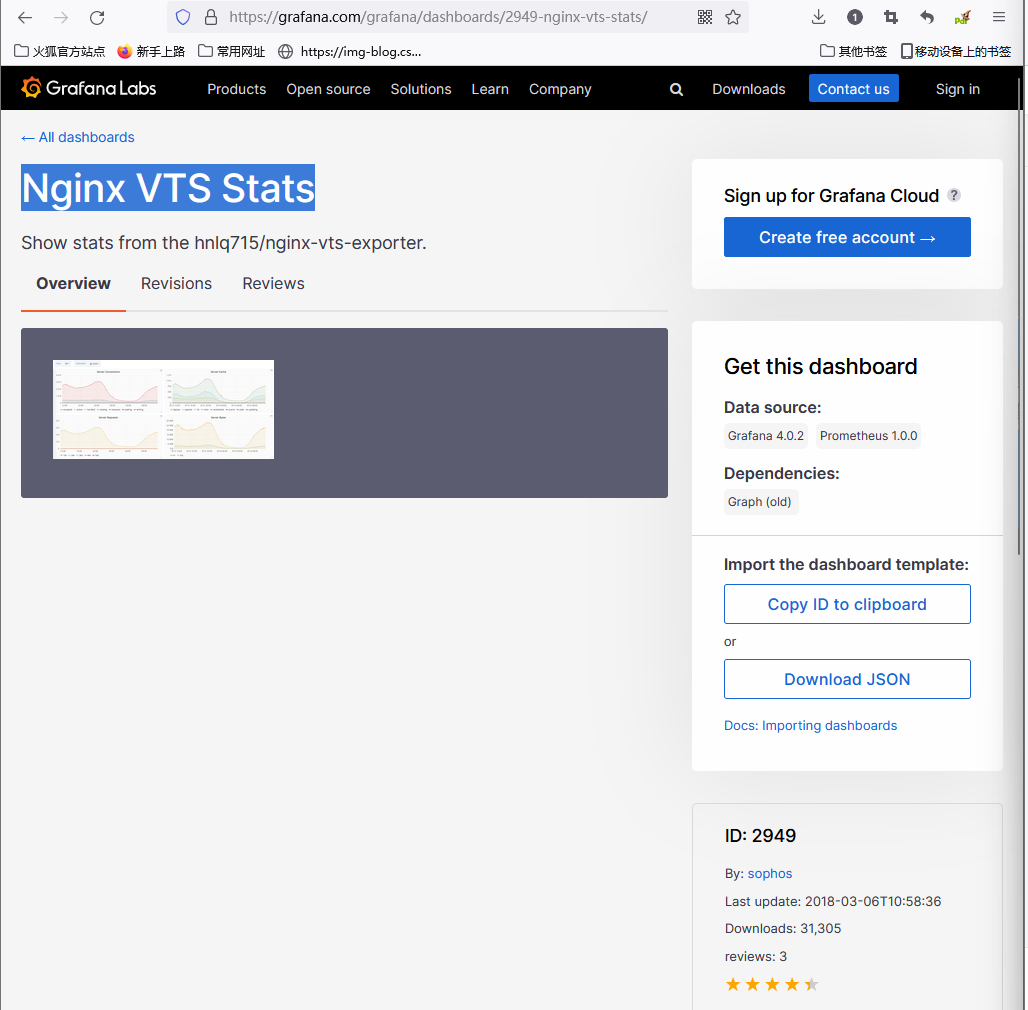Open the Solutions navigation menu
Screen dimensions: 1028x1010
tap(421, 89)
